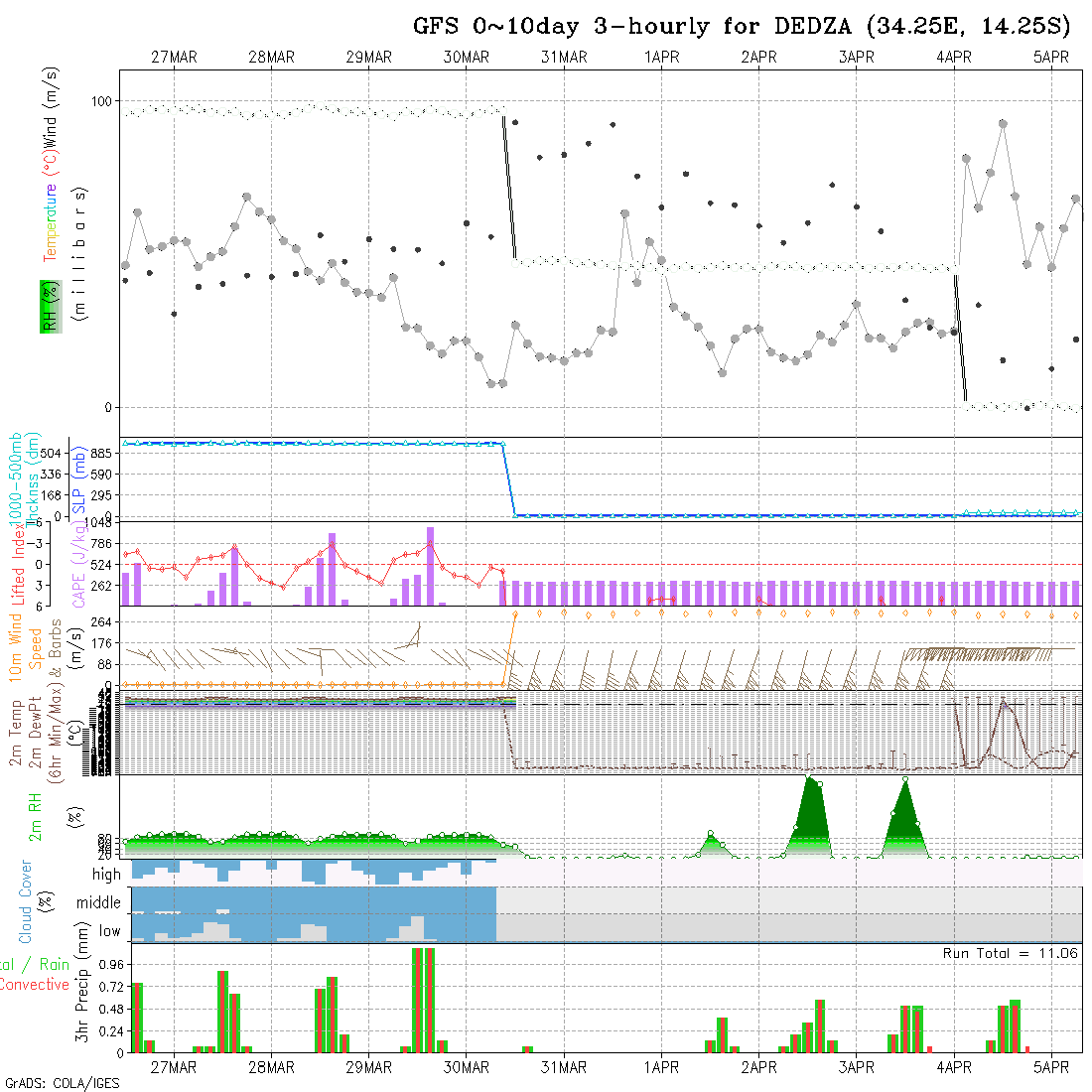1092x1092 pixels.
Task: Click the GrADS: COLA/IGES credit text
Action: click(x=62, y=1083)
